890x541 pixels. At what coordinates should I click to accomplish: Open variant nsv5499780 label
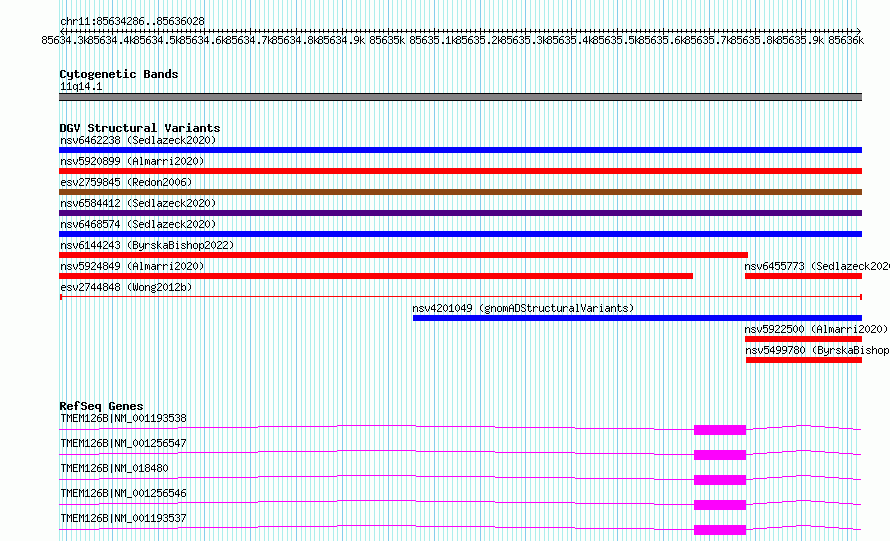[x=817, y=350]
